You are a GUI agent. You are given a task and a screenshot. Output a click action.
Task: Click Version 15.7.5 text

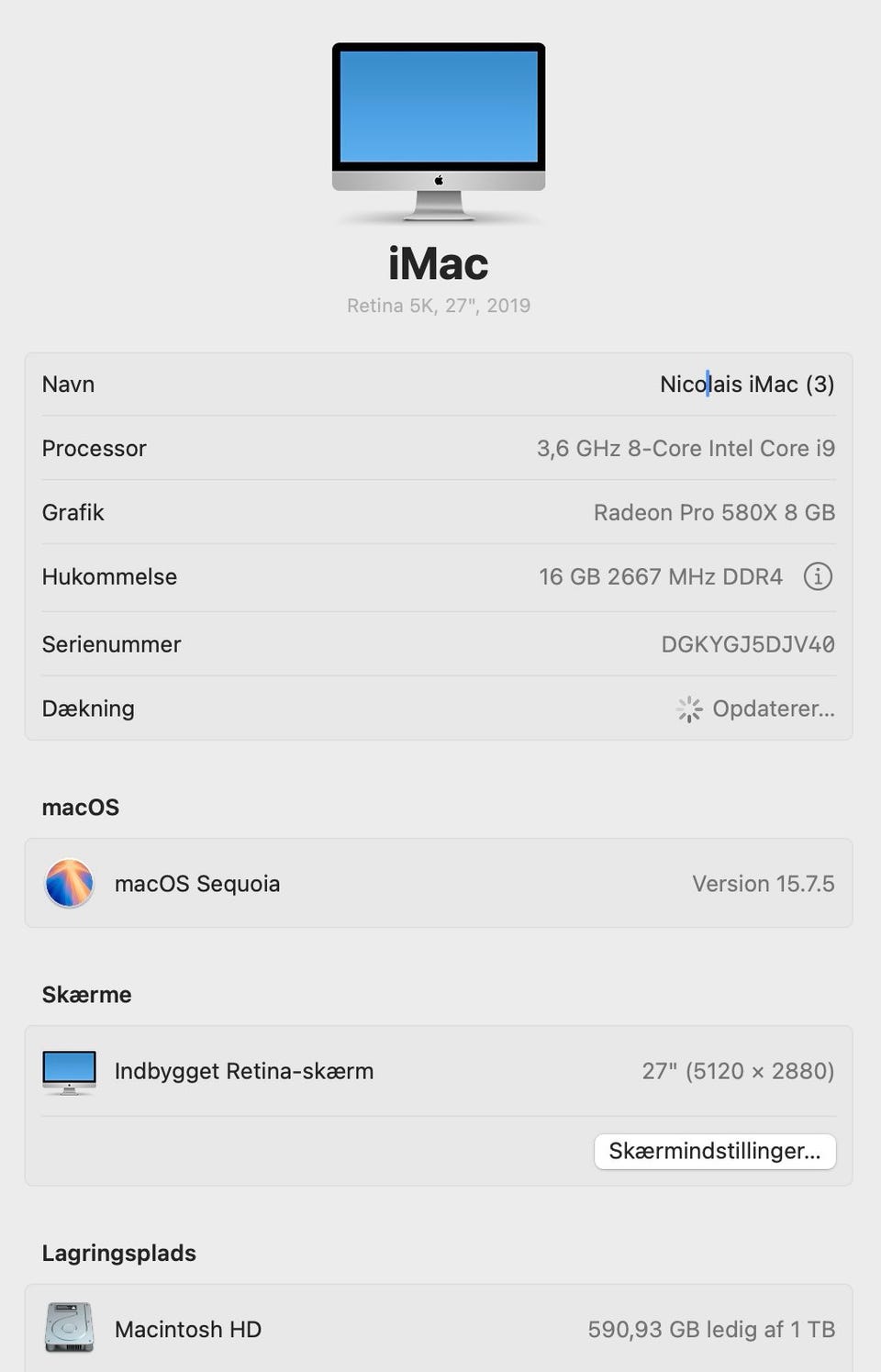tap(764, 884)
